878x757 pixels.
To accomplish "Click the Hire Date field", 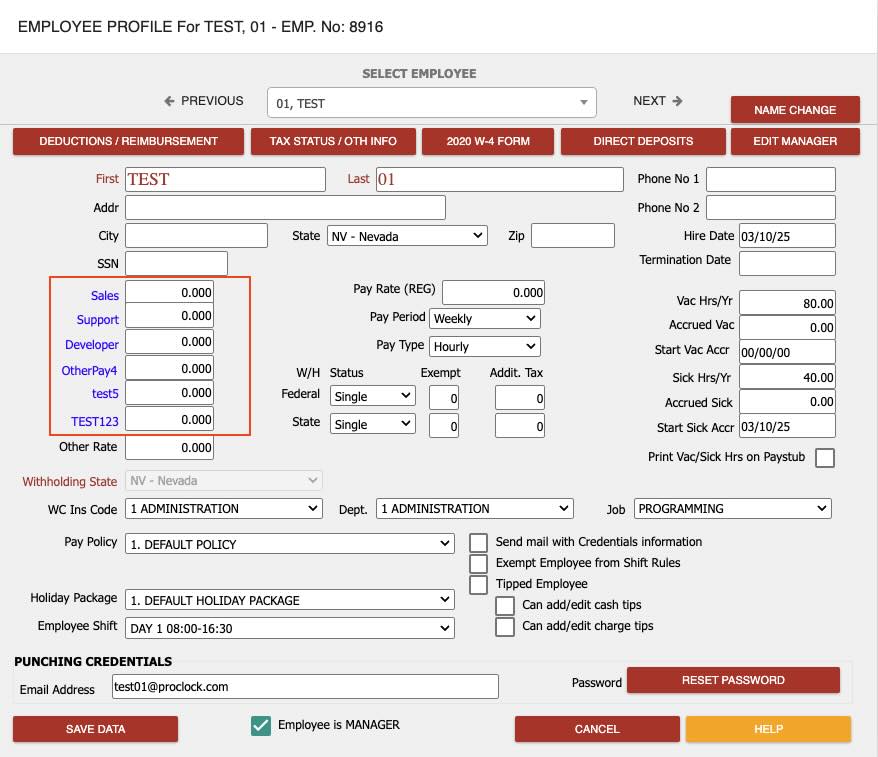I will [787, 236].
